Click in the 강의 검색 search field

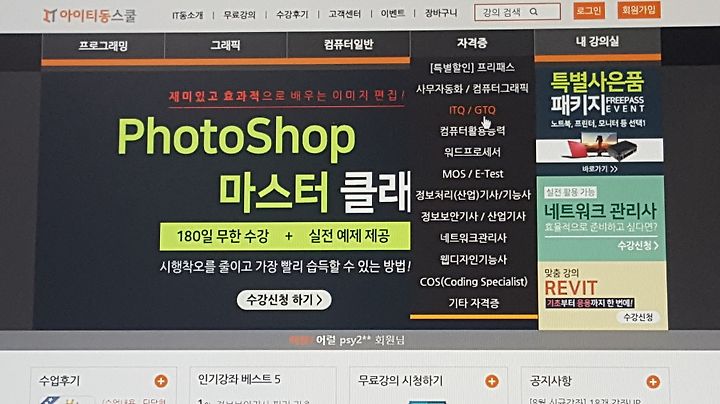(517, 12)
